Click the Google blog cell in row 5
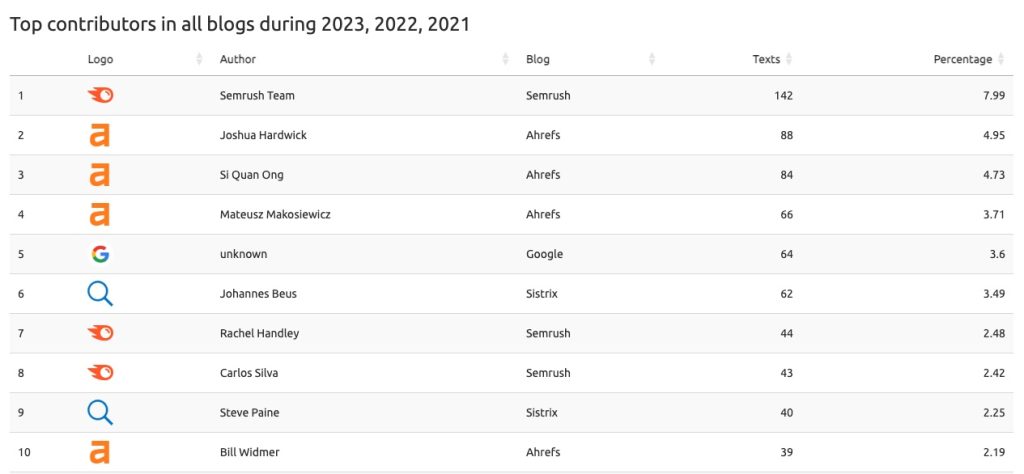 point(544,254)
